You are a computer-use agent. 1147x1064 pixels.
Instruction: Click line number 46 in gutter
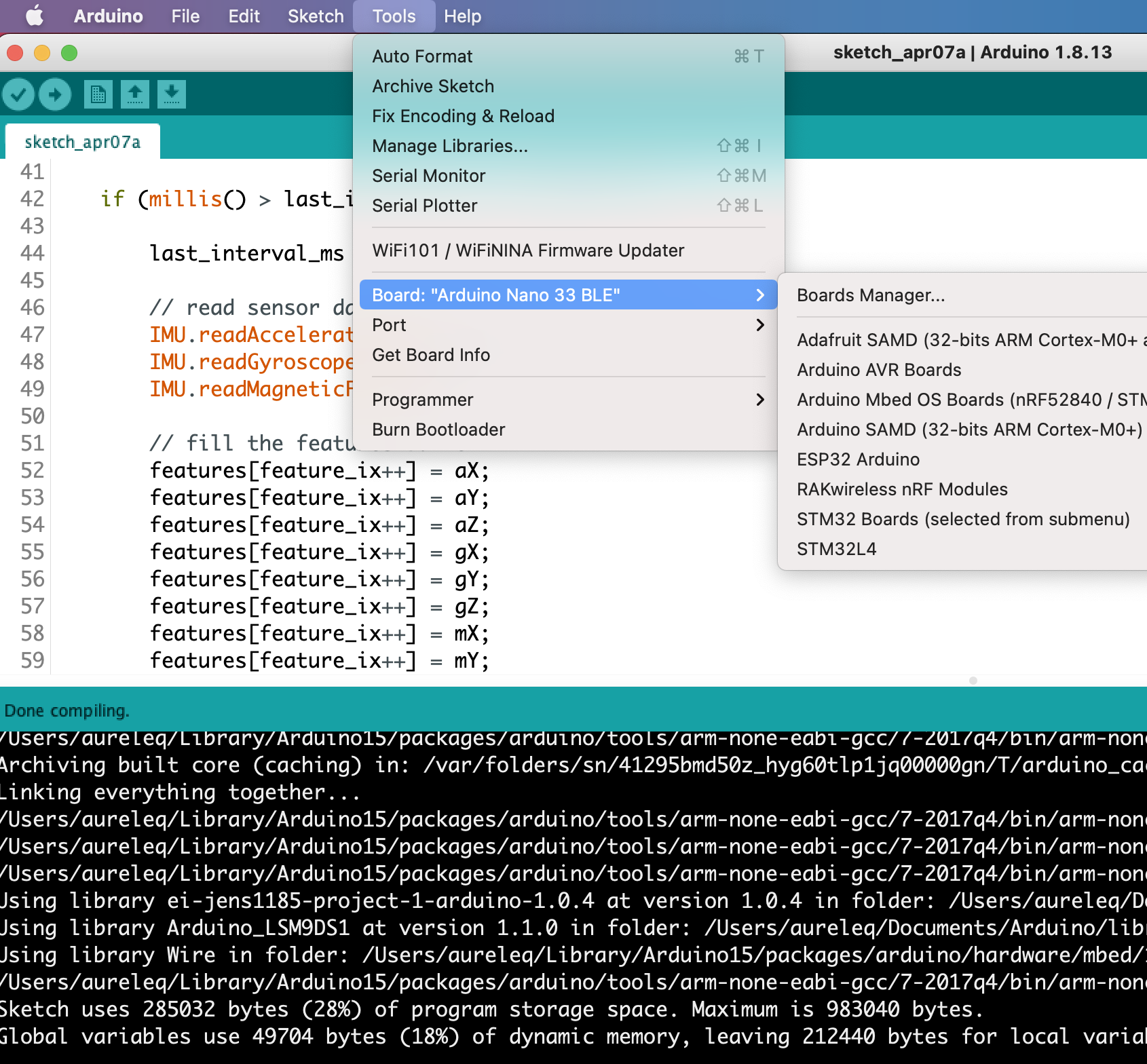tap(32, 307)
